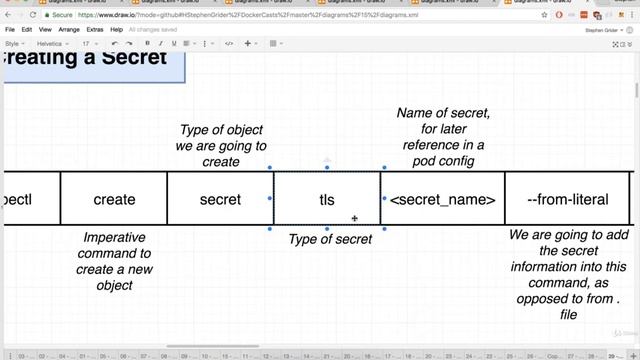Open the Stephen Grider account dropdown
640x360 pixels.
[604, 30]
